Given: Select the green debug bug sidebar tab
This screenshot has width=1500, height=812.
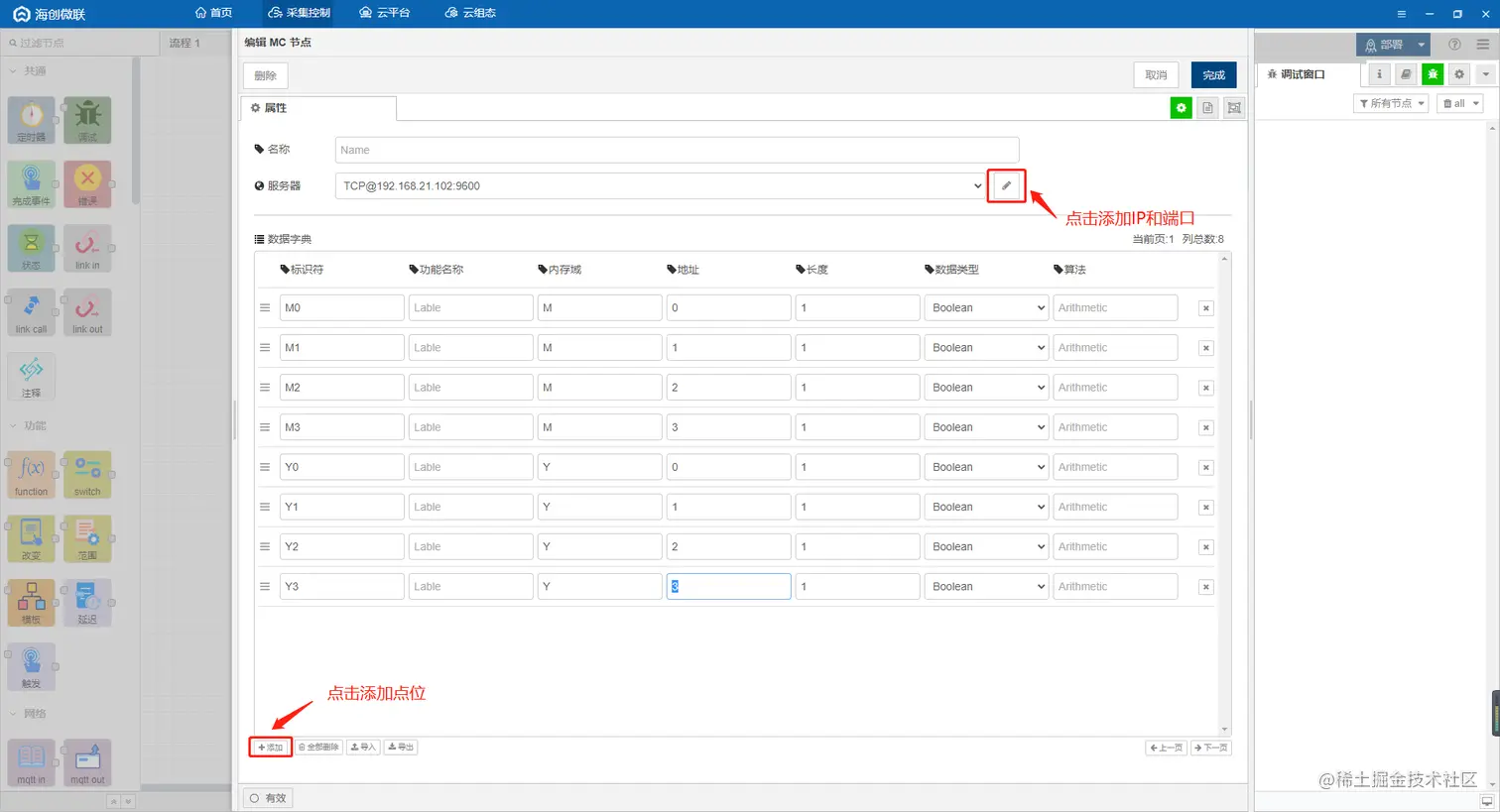Looking at the screenshot, I should click(1433, 74).
